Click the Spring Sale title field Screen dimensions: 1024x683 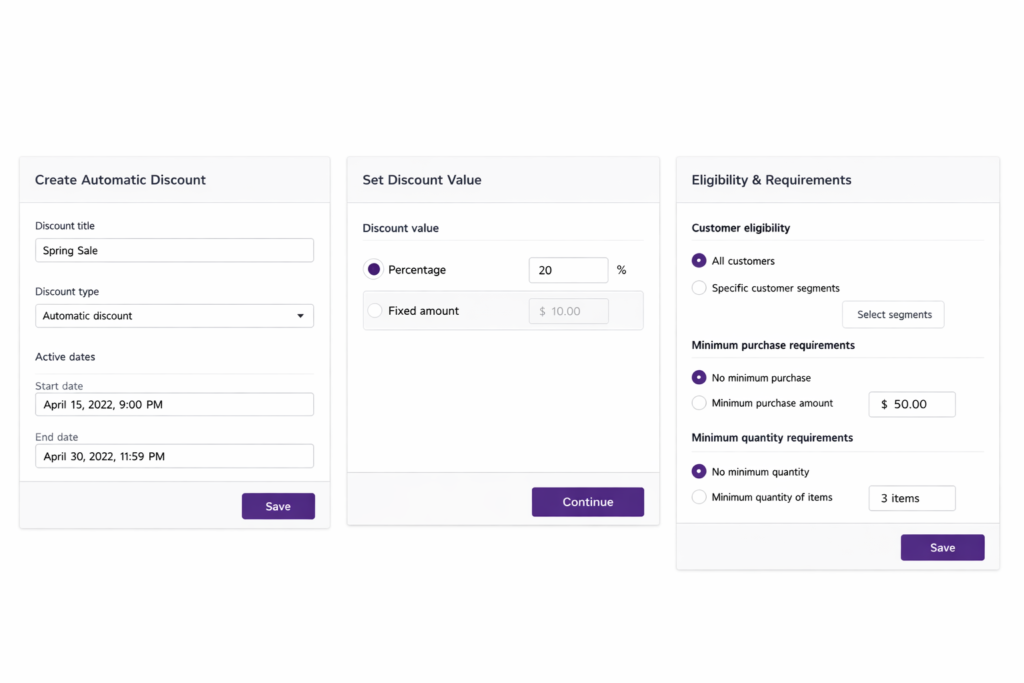(x=174, y=250)
